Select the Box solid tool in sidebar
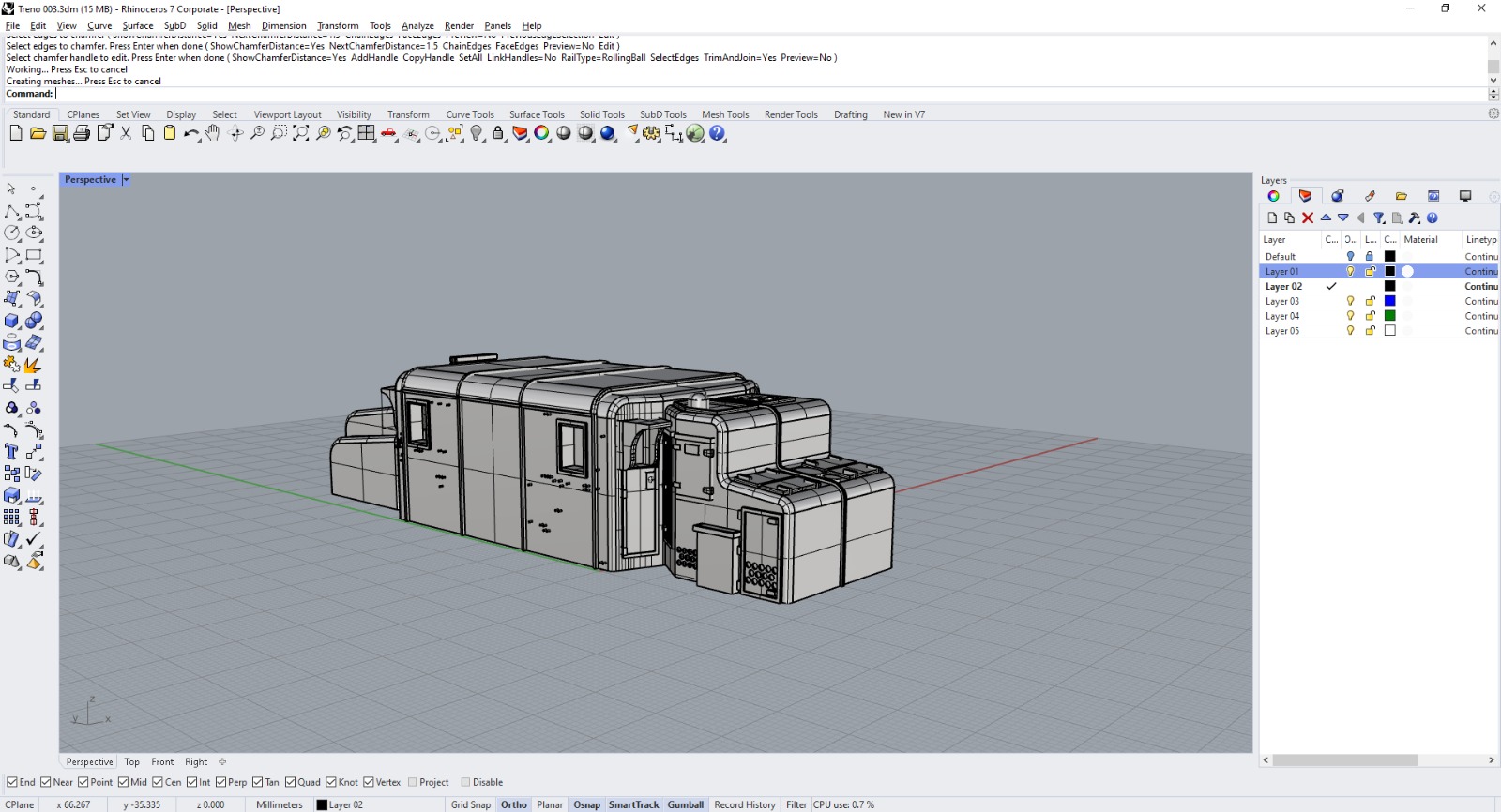 click(12, 321)
